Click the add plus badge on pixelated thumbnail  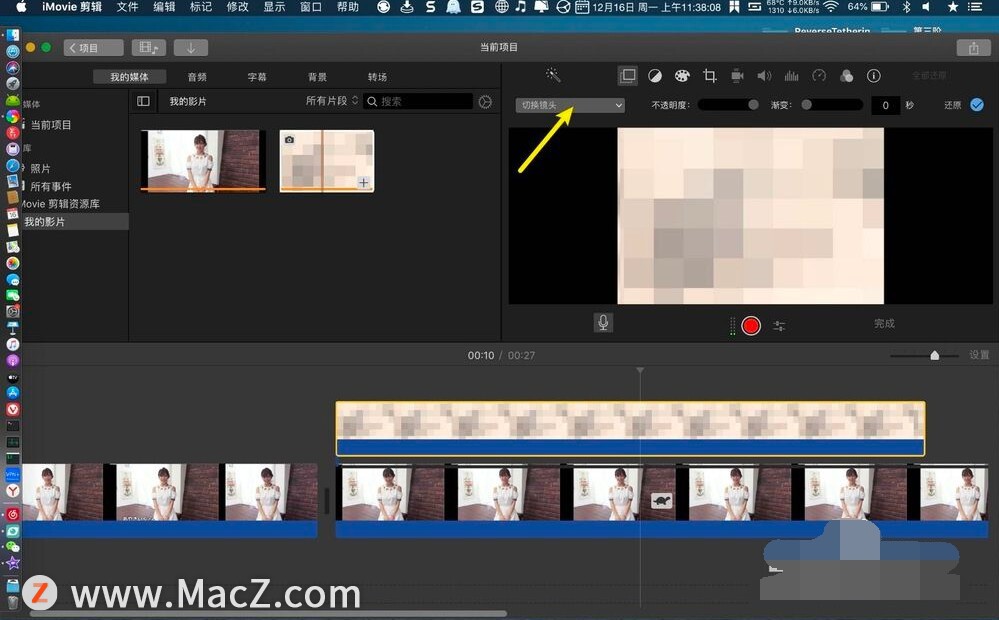[363, 182]
